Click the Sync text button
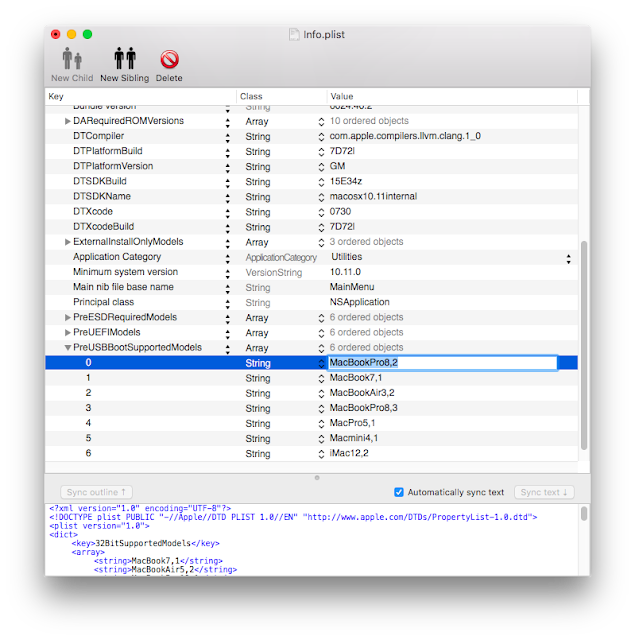The width and height of the screenshot is (635, 640). 544,492
